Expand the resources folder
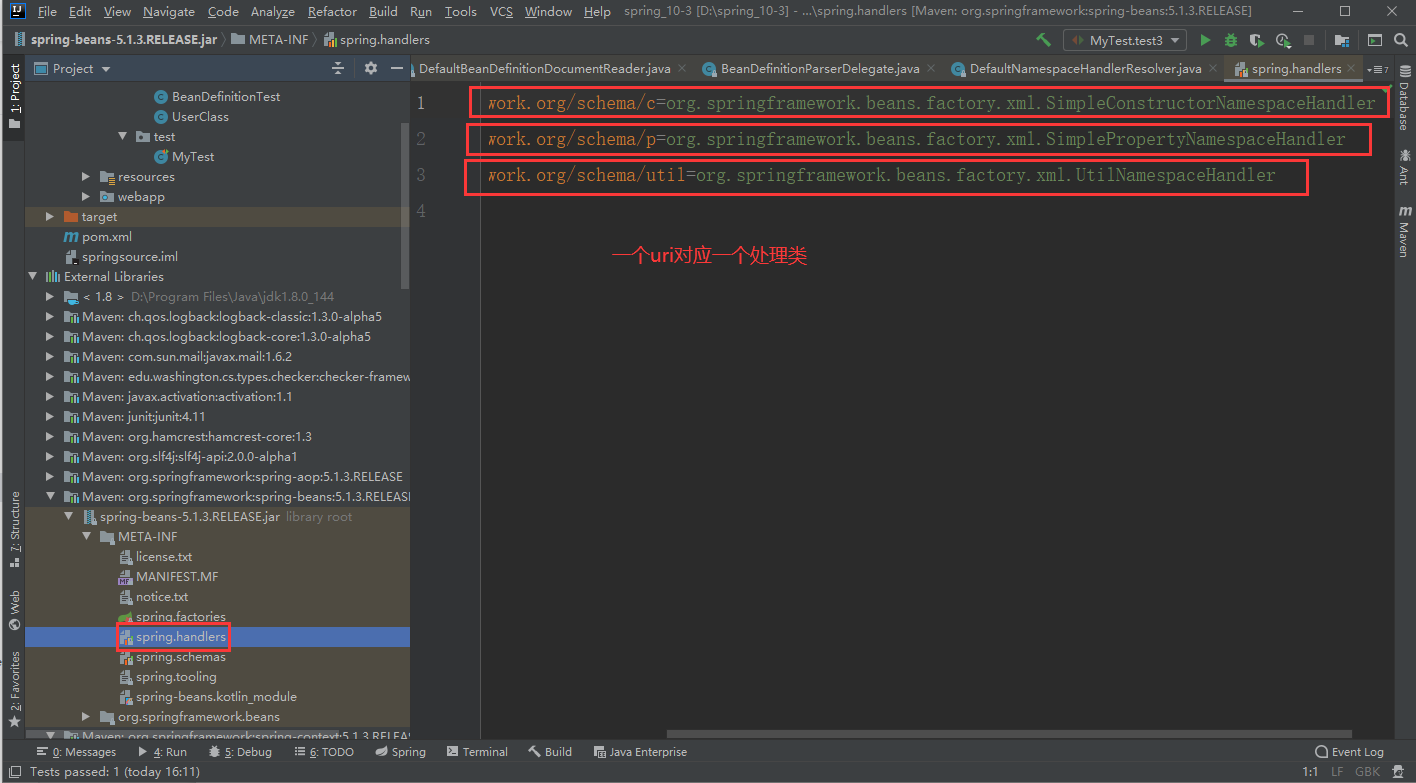This screenshot has height=783, width=1416. (x=87, y=176)
